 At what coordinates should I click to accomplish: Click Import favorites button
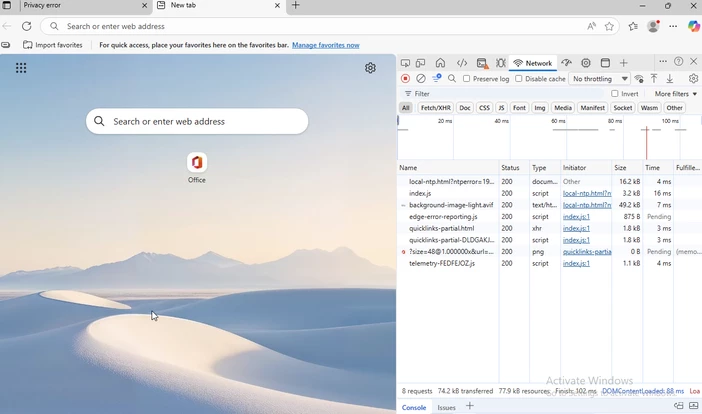coord(53,45)
